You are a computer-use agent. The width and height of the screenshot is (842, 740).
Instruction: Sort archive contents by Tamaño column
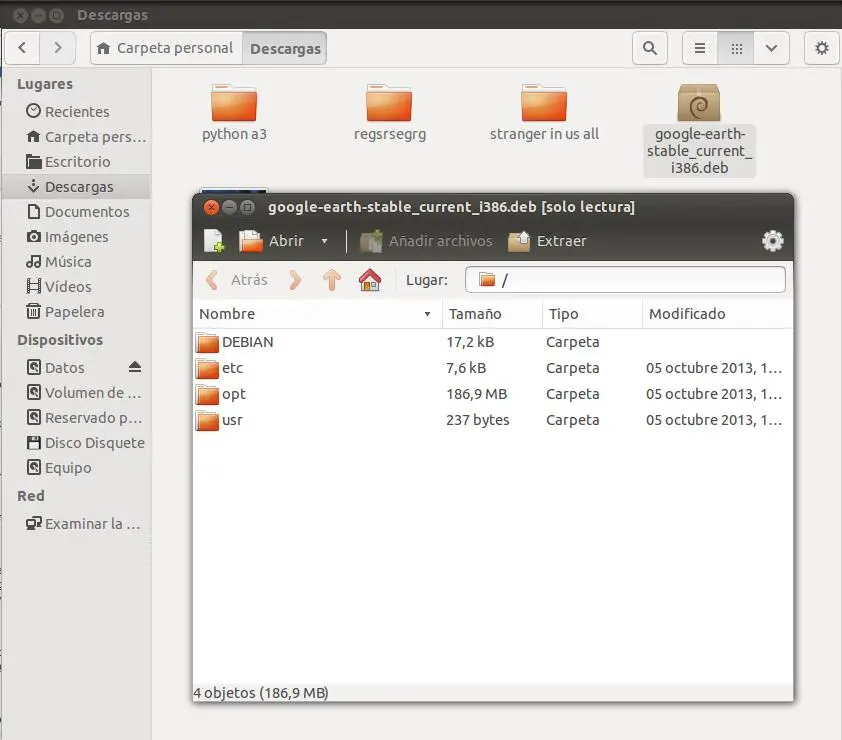[x=492, y=314]
